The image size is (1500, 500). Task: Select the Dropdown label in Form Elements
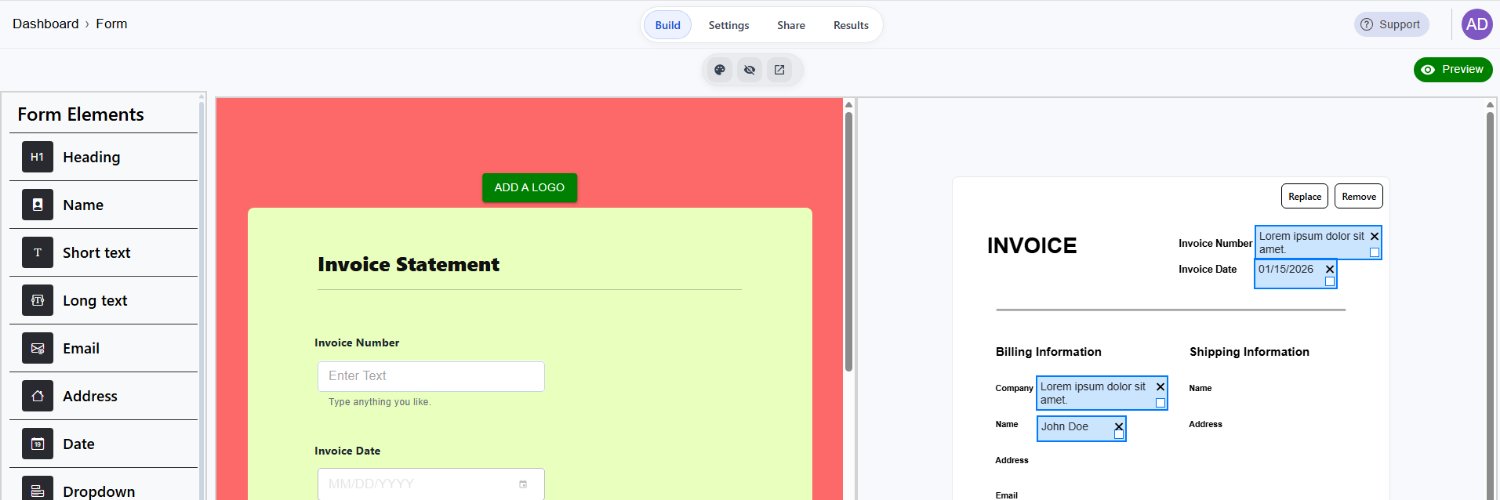point(98,491)
